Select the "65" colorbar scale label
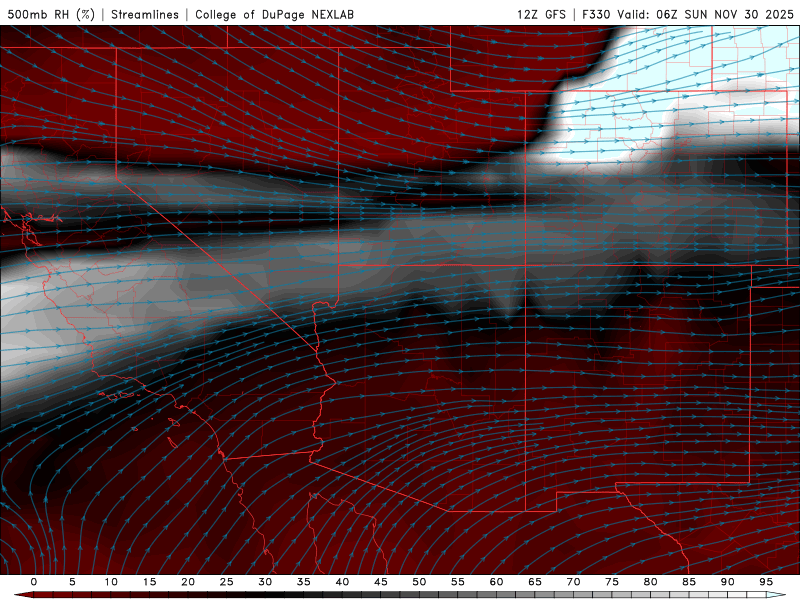800x600 pixels. 535,582
